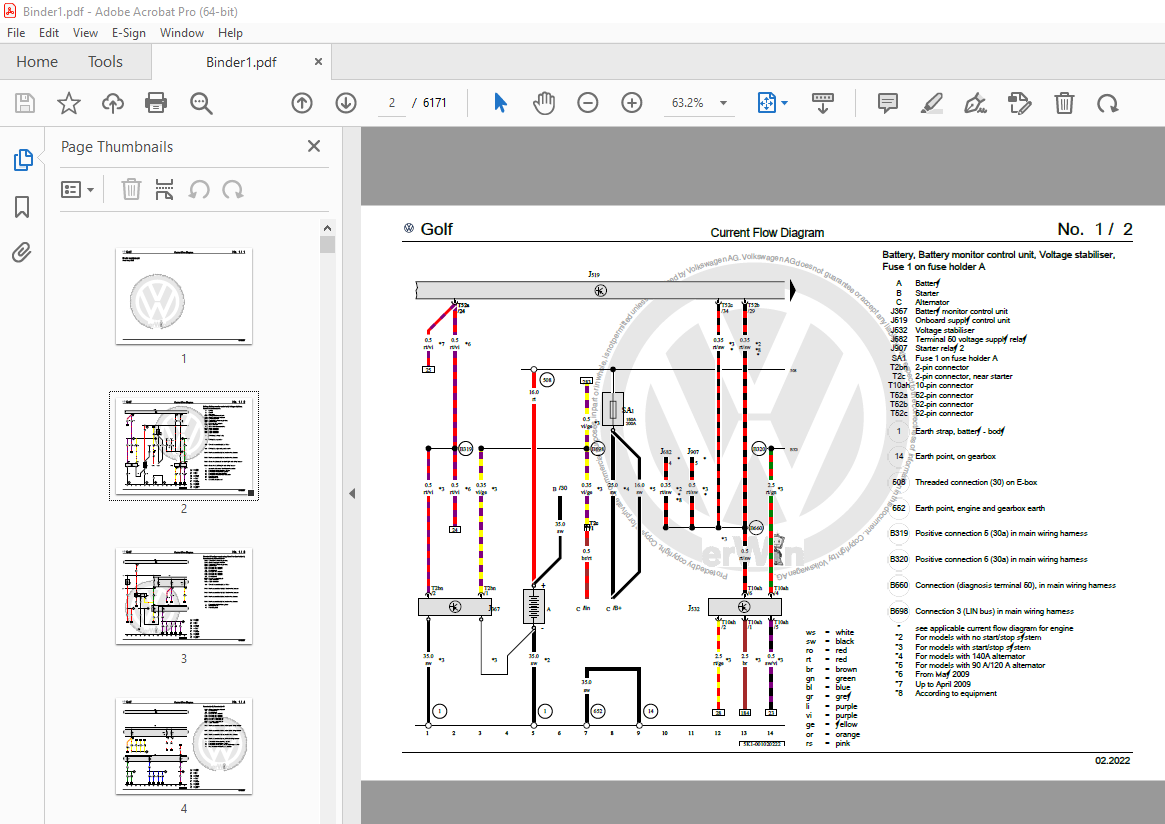
Task: Select page 2 thumbnail
Action: click(184, 446)
